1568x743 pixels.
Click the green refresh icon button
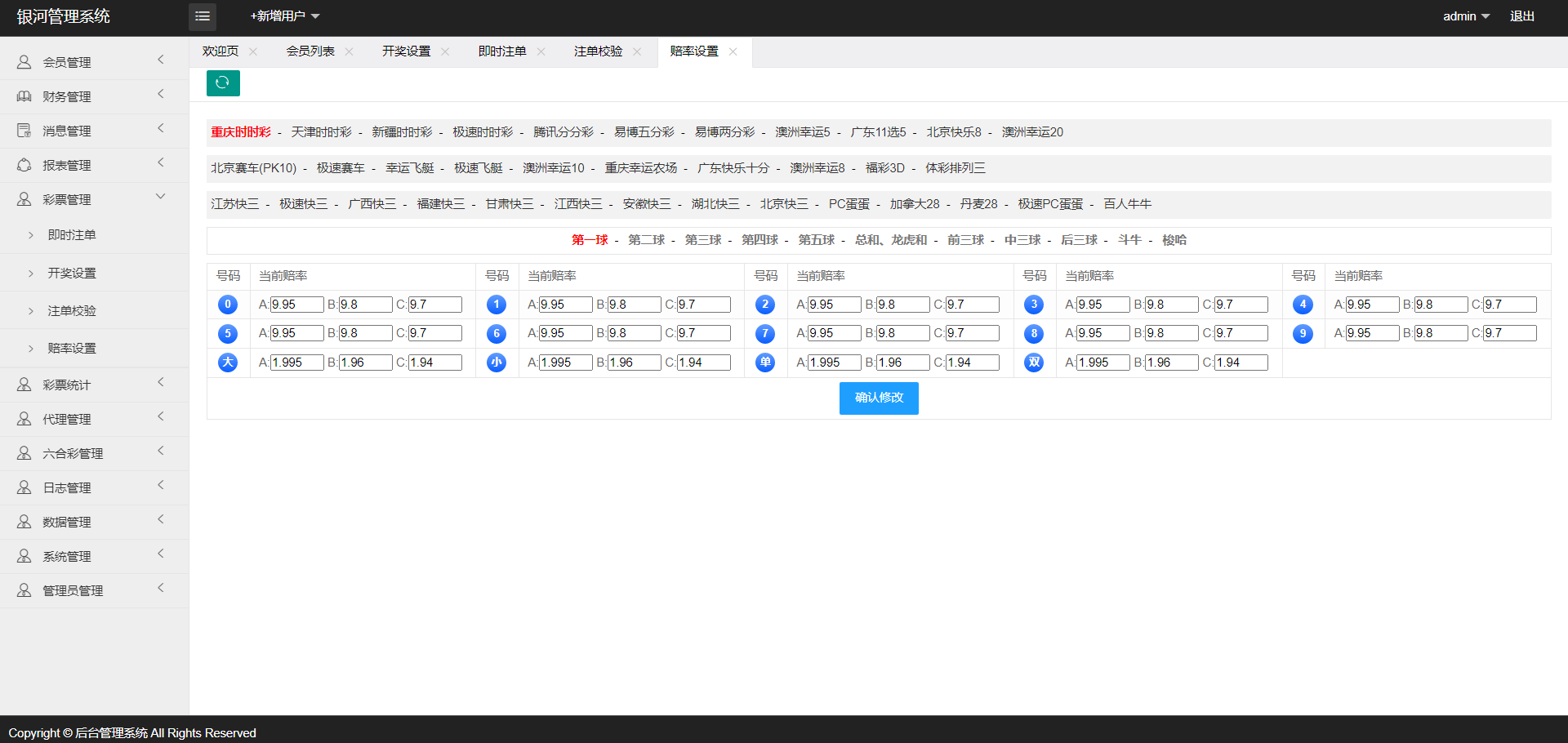pos(223,83)
